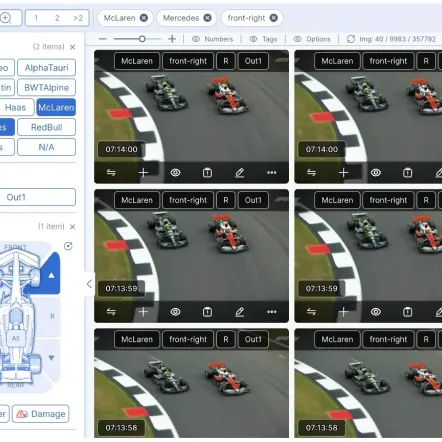The width and height of the screenshot is (442, 442).
Task: Click R tag on first 07:13:58 image
Action: [x=226, y=339]
